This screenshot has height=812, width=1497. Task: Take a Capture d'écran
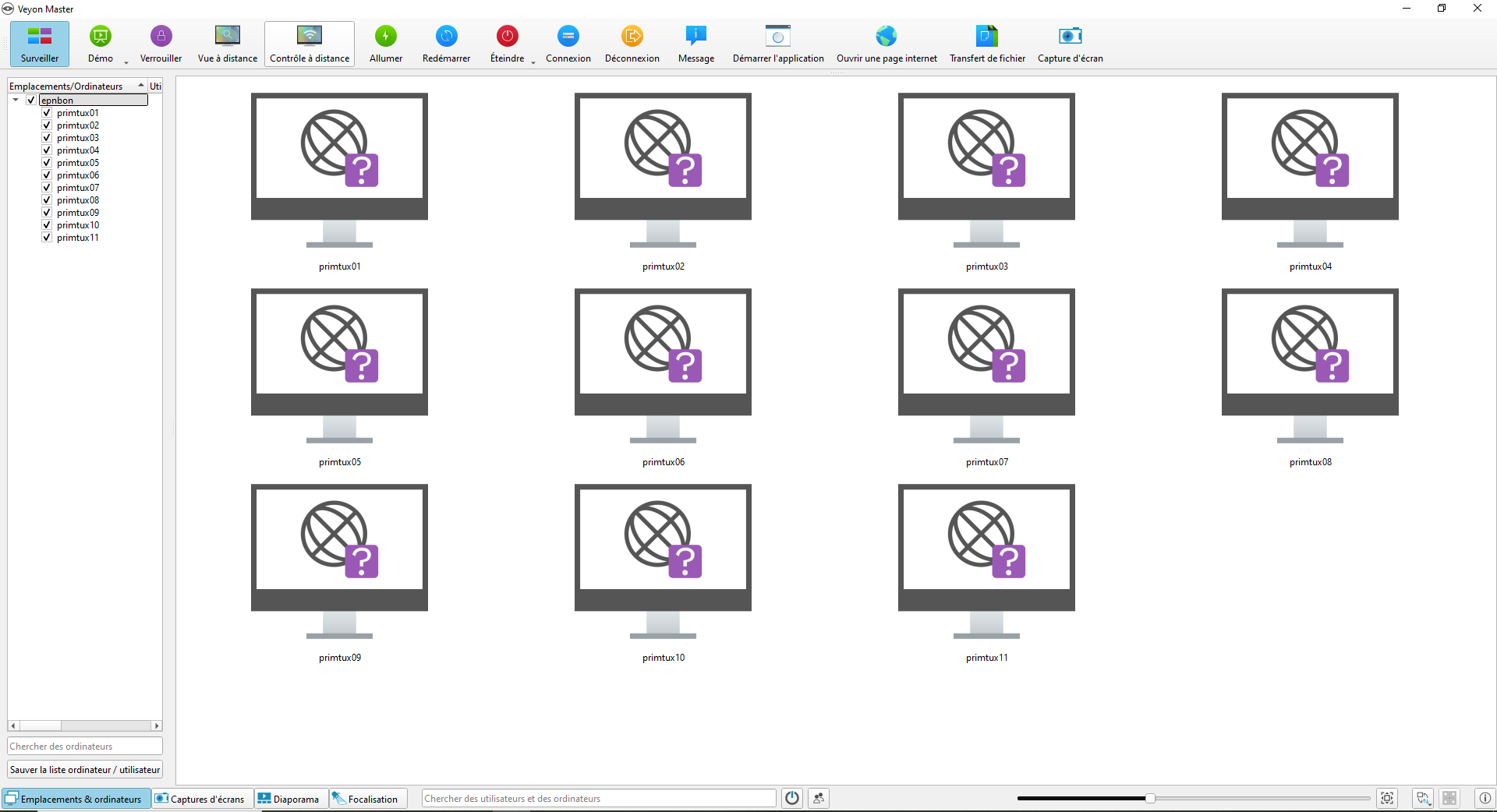1071,44
